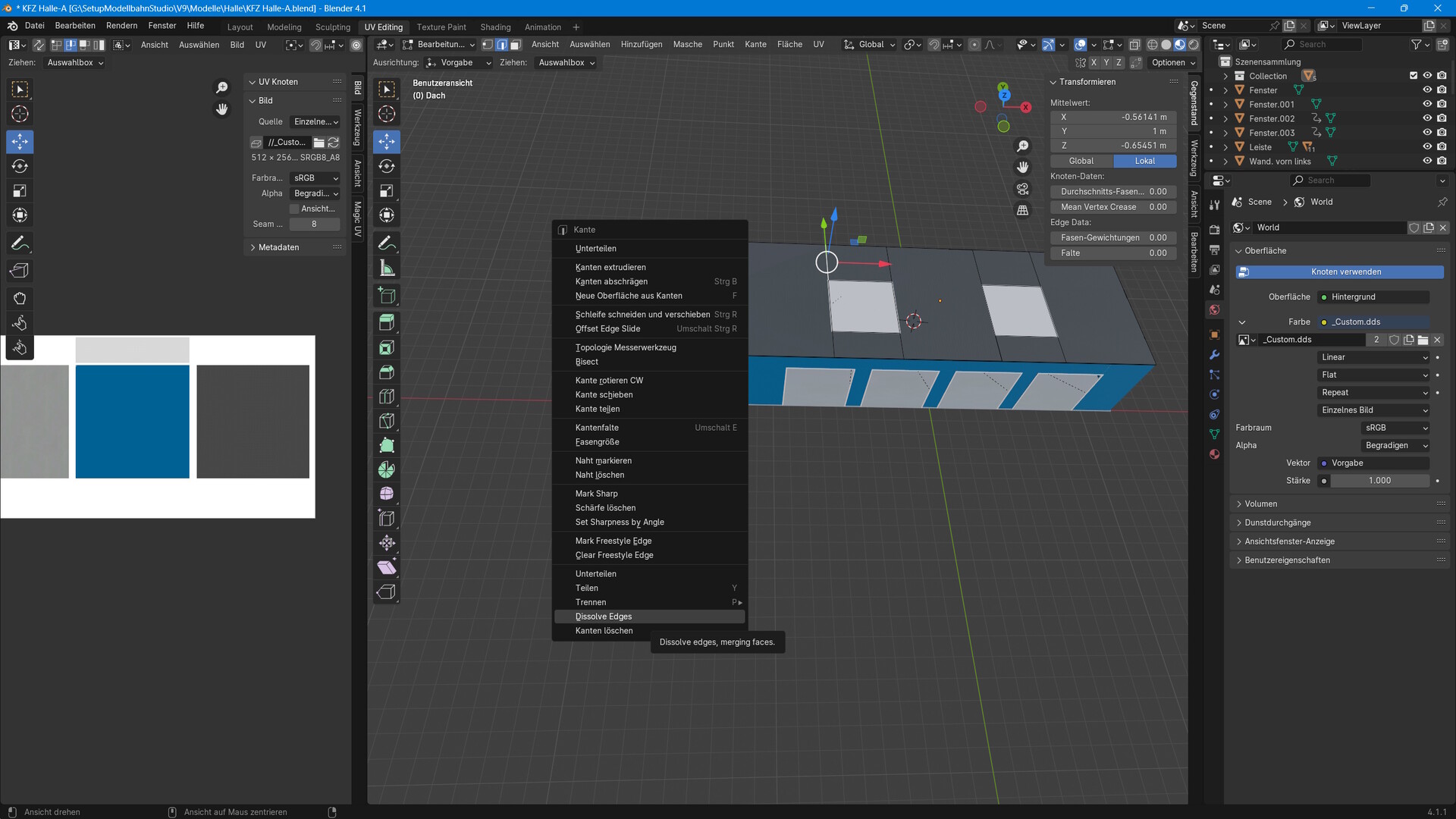Open the Farbraum sRGB dropdown in World
The image size is (1456, 819).
(x=1395, y=428)
